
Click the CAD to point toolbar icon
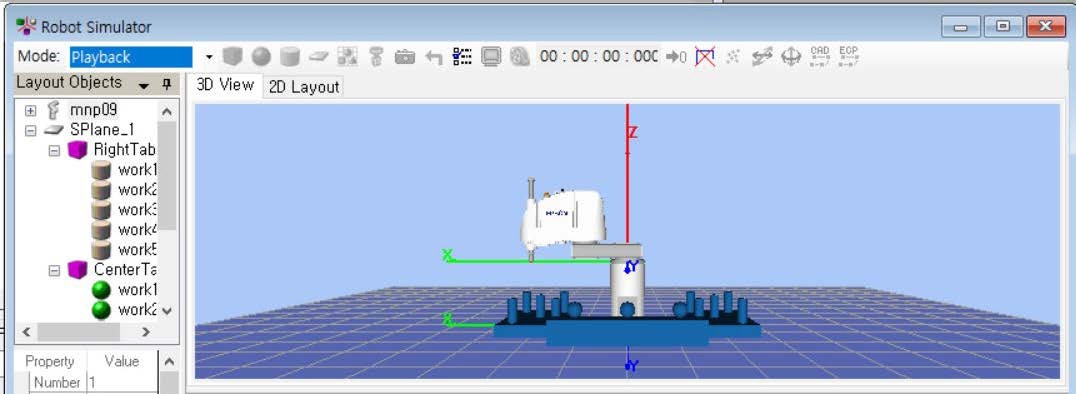820,56
